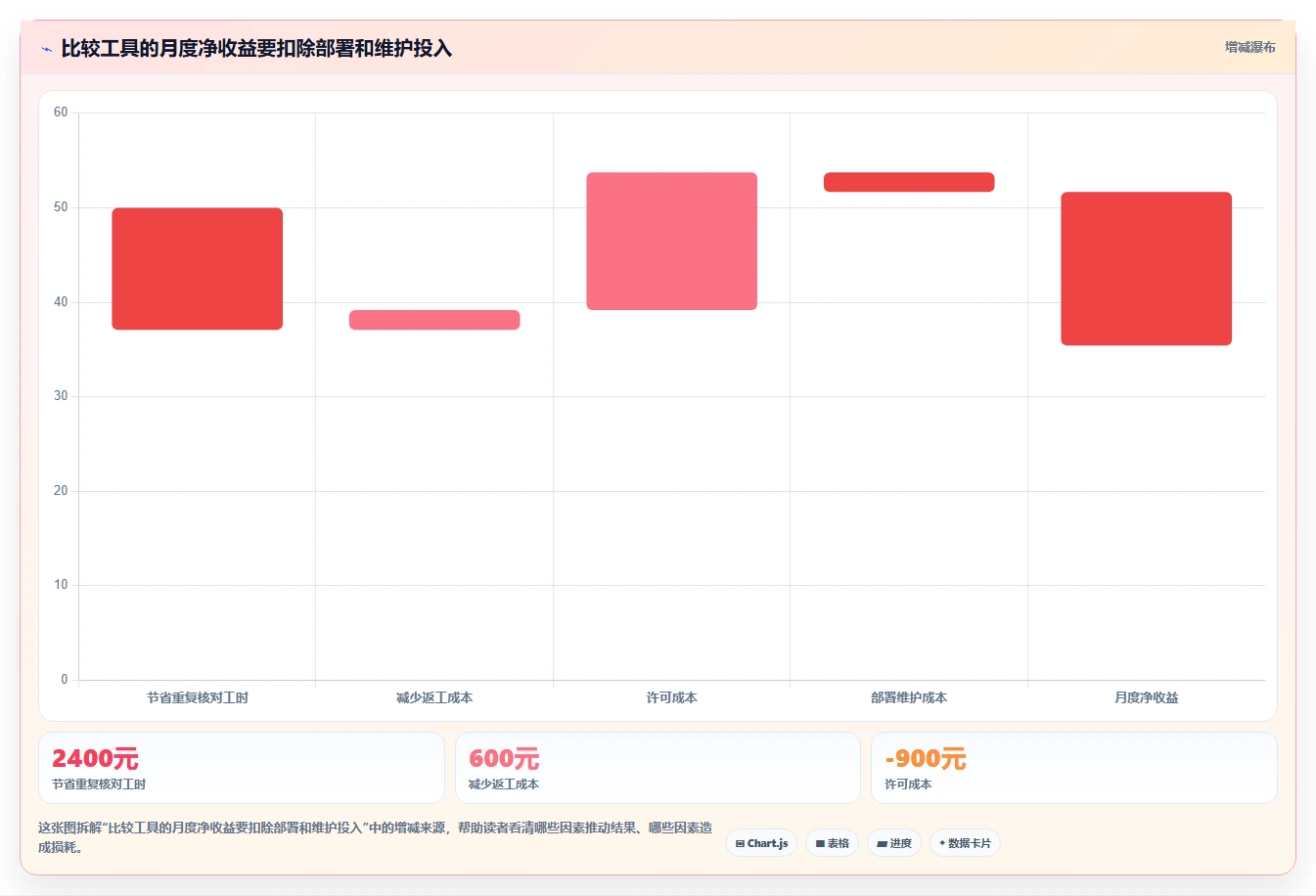The width and height of the screenshot is (1316, 896).
Task: Select the 数据卡片 tag pill
Action: coord(965,843)
